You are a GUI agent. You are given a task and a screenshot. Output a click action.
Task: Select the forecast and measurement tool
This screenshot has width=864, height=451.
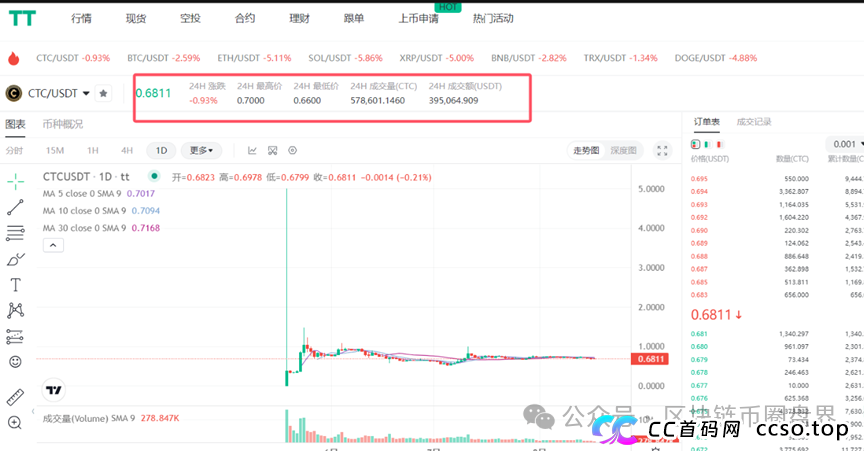click(x=15, y=336)
